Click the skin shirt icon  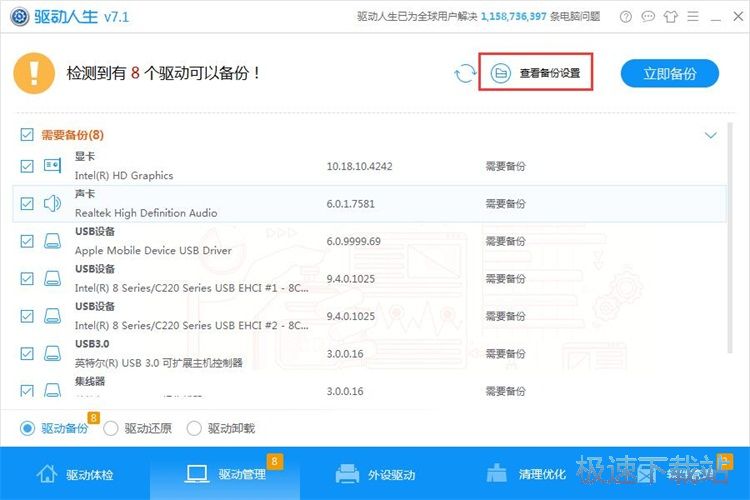pyautogui.click(x=671, y=17)
